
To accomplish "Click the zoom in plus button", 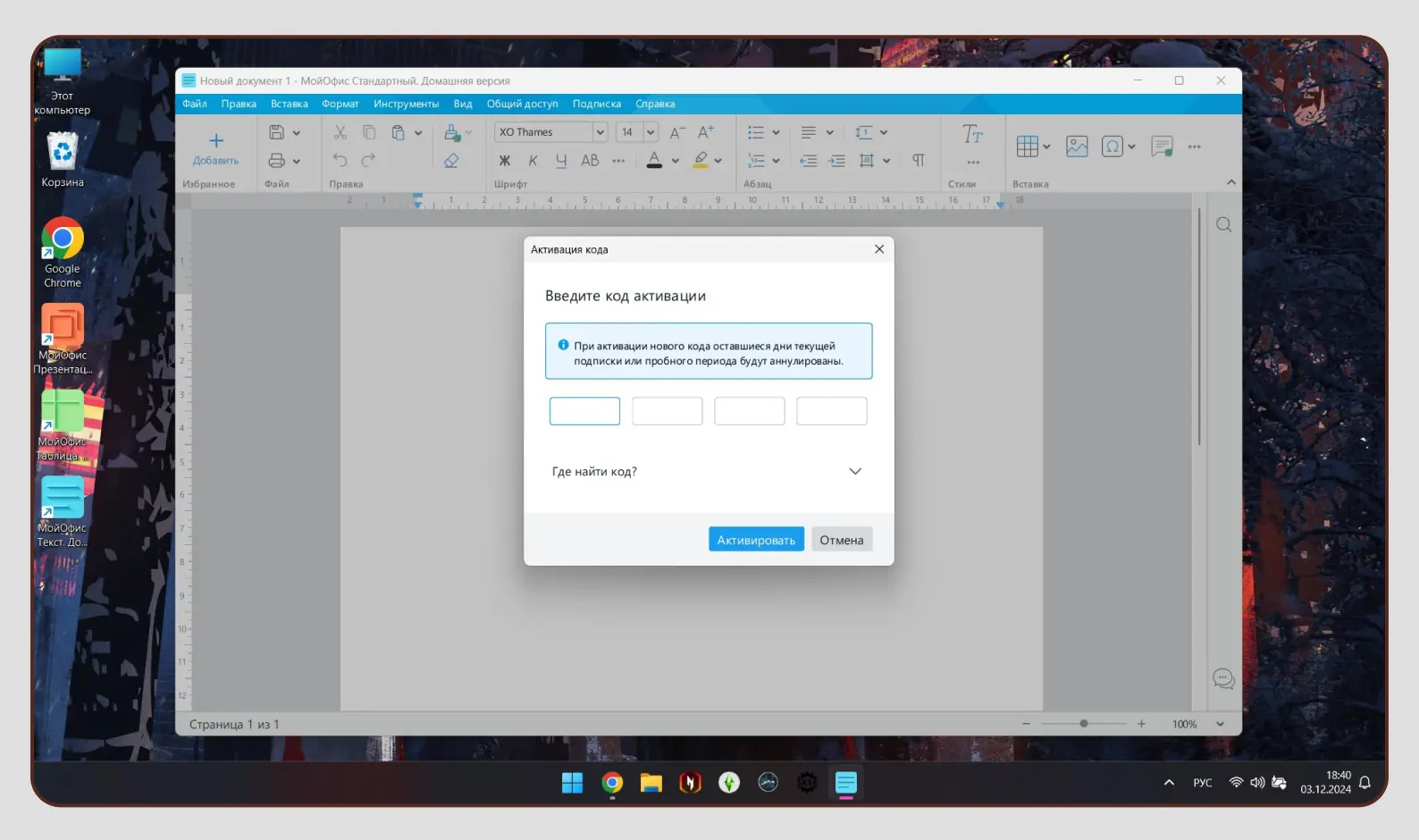I will [x=1141, y=724].
